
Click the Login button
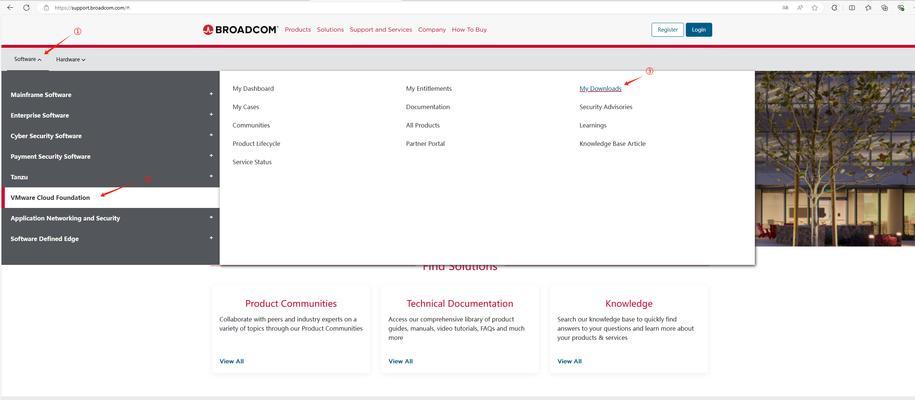tap(699, 30)
